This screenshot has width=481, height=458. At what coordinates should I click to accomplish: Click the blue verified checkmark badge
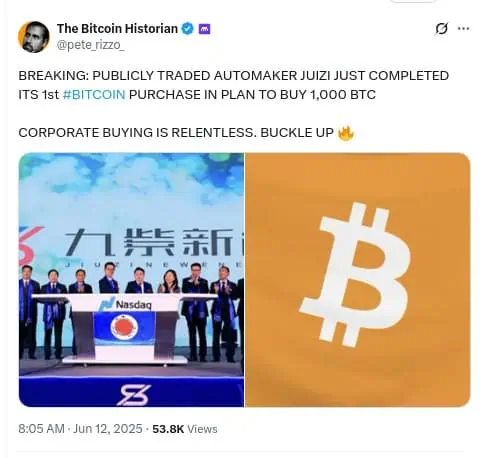pos(187,29)
